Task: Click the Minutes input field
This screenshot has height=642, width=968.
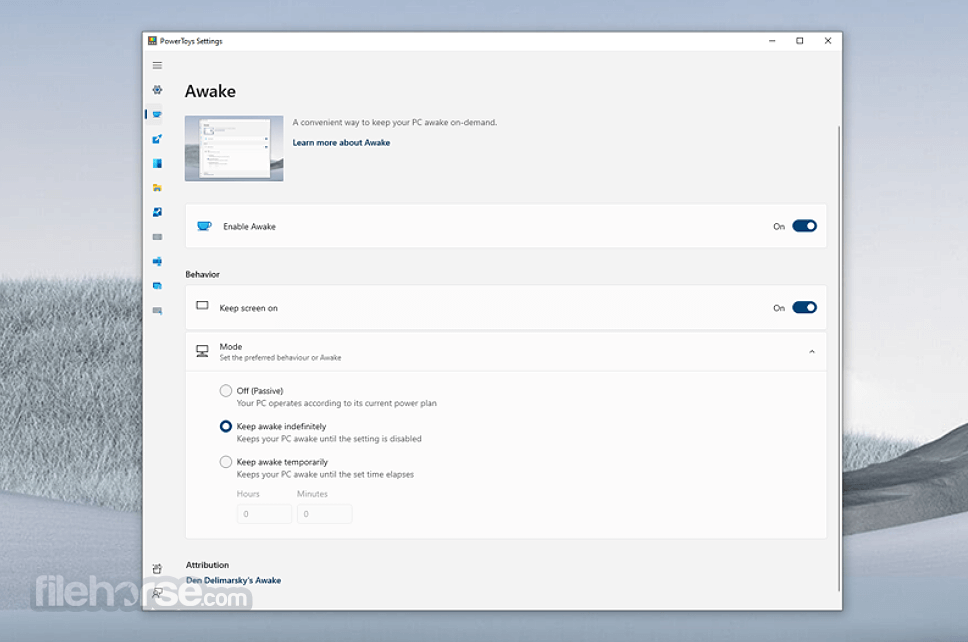Action: tap(325, 514)
